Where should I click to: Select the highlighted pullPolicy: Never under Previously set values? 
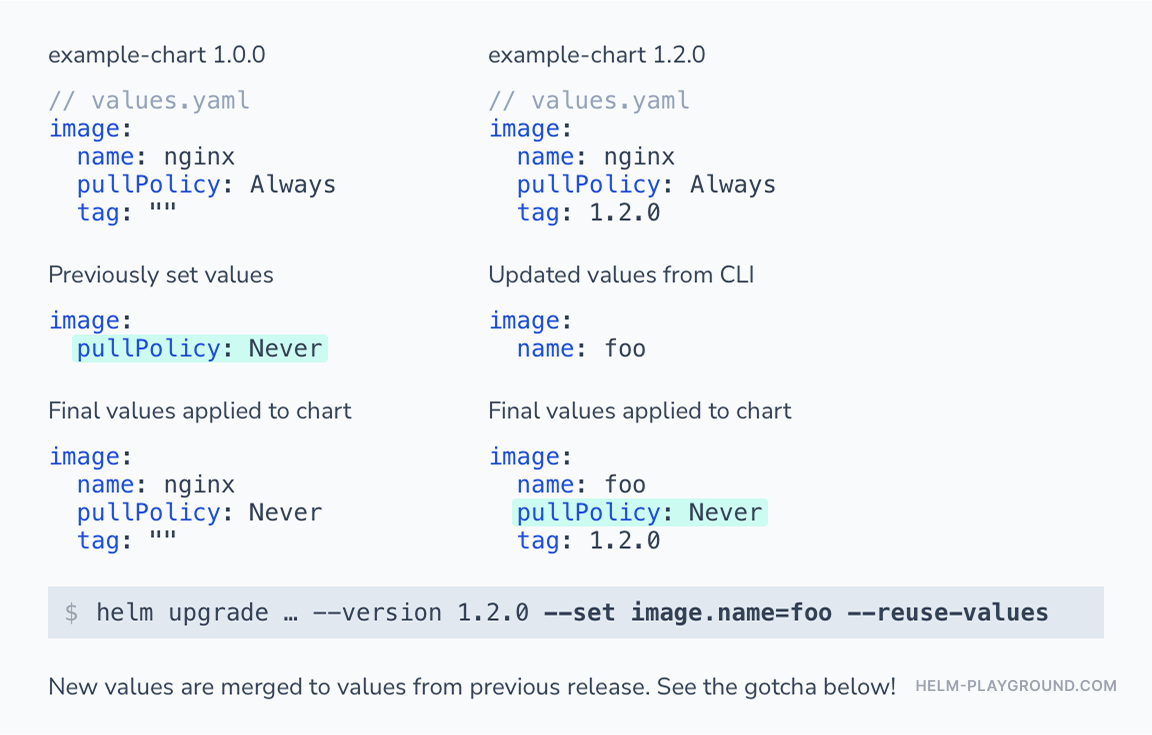[200, 348]
